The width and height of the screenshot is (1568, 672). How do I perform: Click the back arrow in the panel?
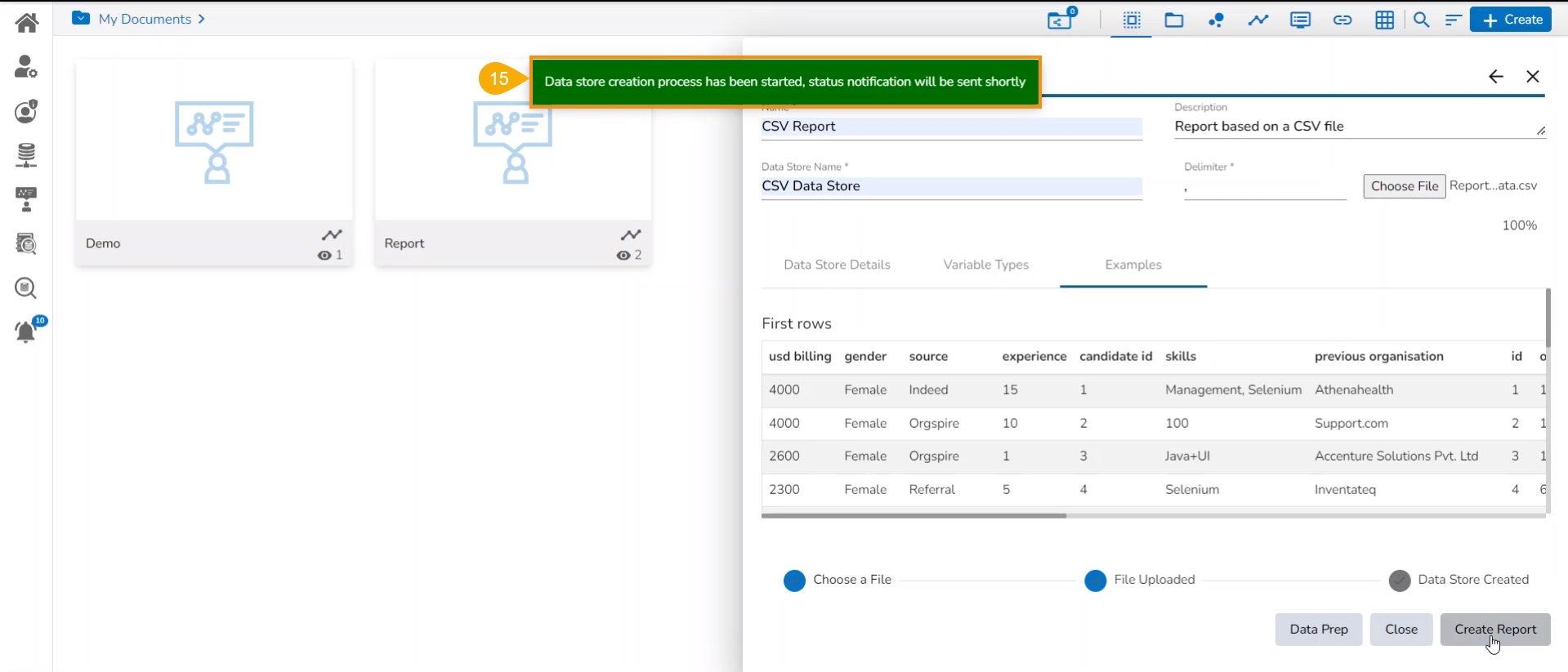[x=1495, y=77]
